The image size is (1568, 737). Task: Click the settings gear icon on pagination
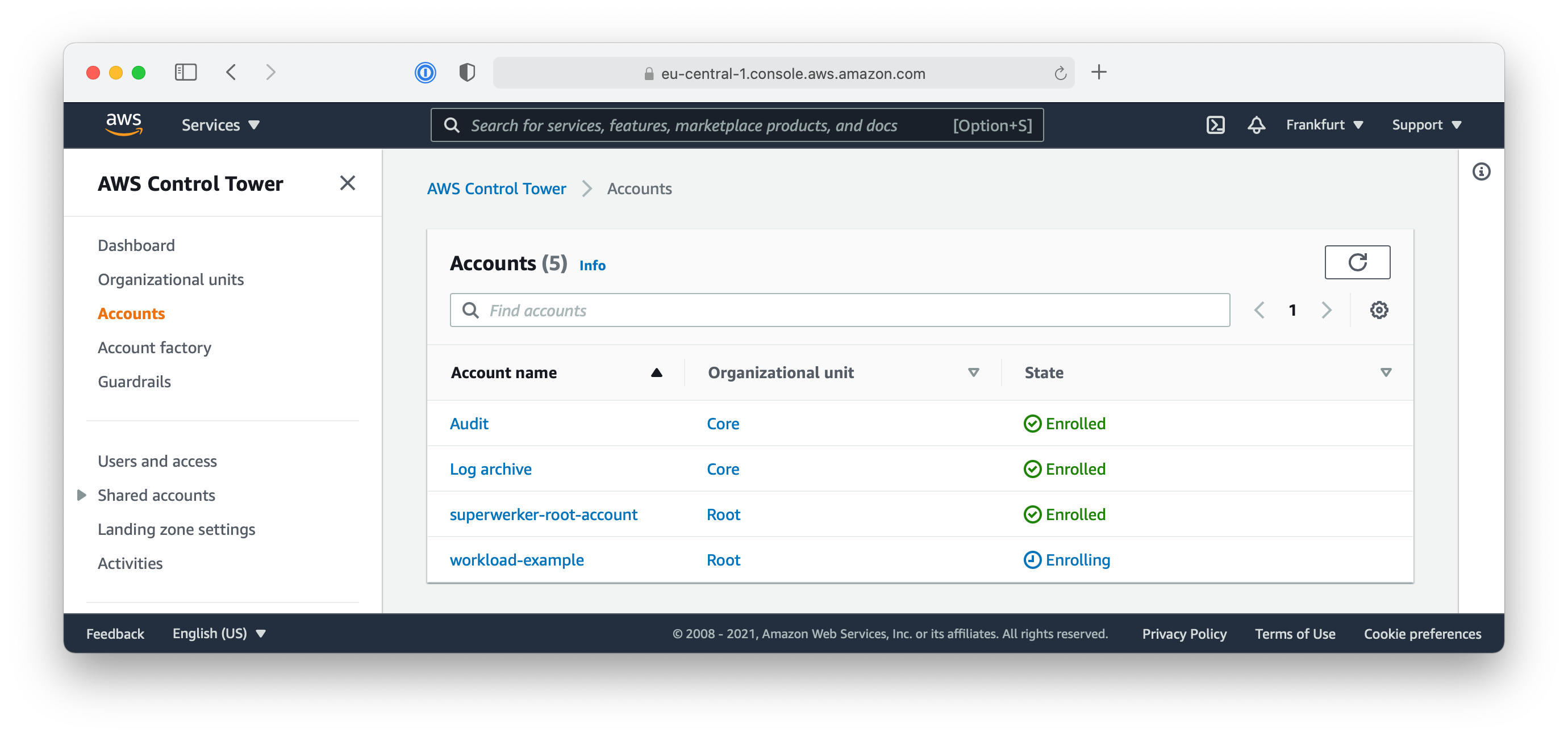click(x=1378, y=310)
